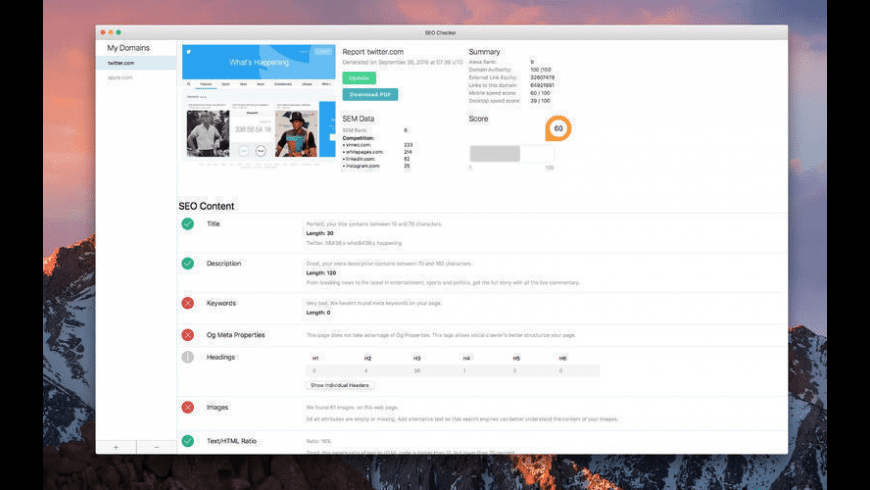
Task: Click the H4 column header in Headings
Action: tap(466, 358)
